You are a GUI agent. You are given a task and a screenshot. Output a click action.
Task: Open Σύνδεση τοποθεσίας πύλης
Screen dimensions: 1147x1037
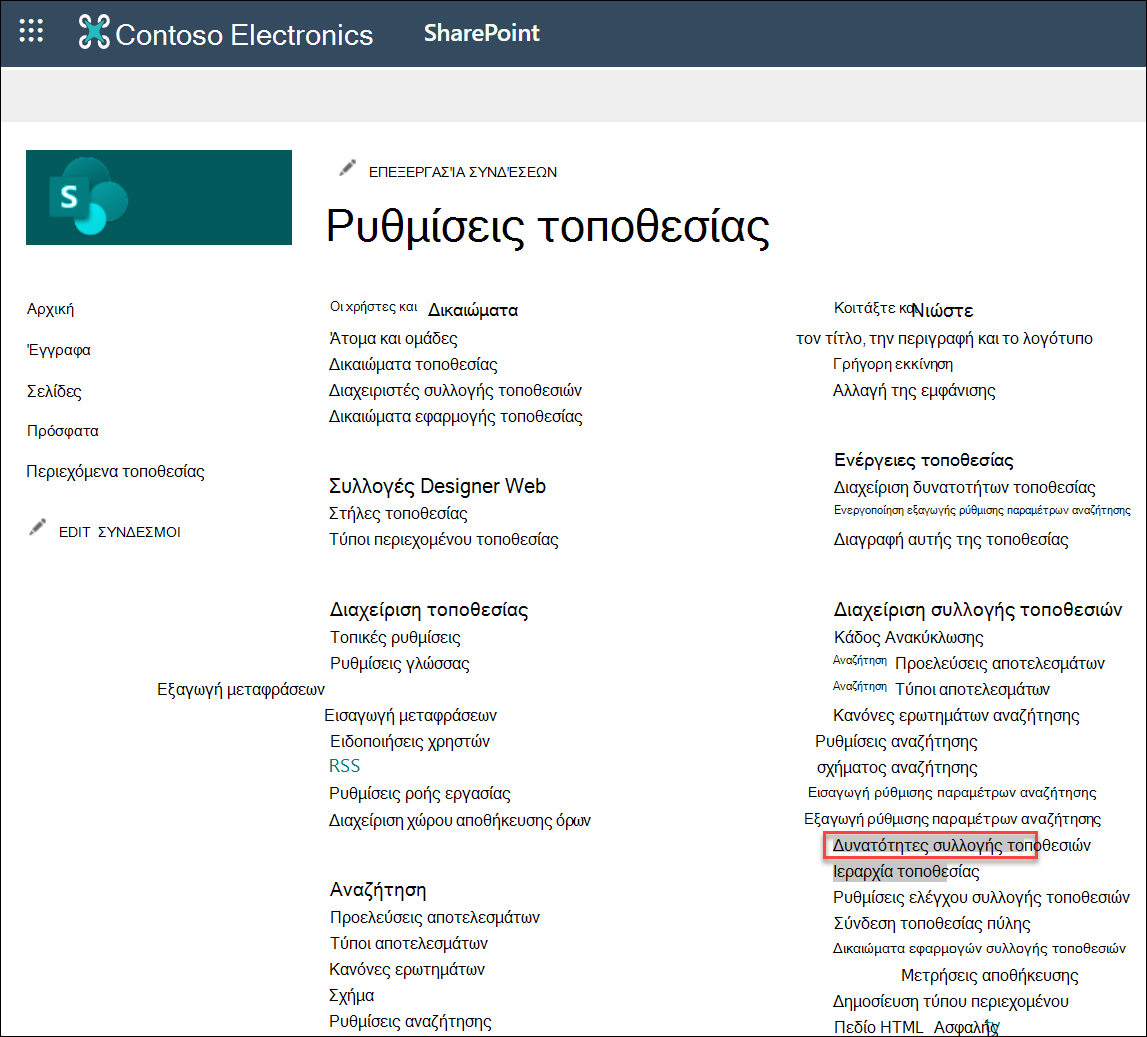932,924
